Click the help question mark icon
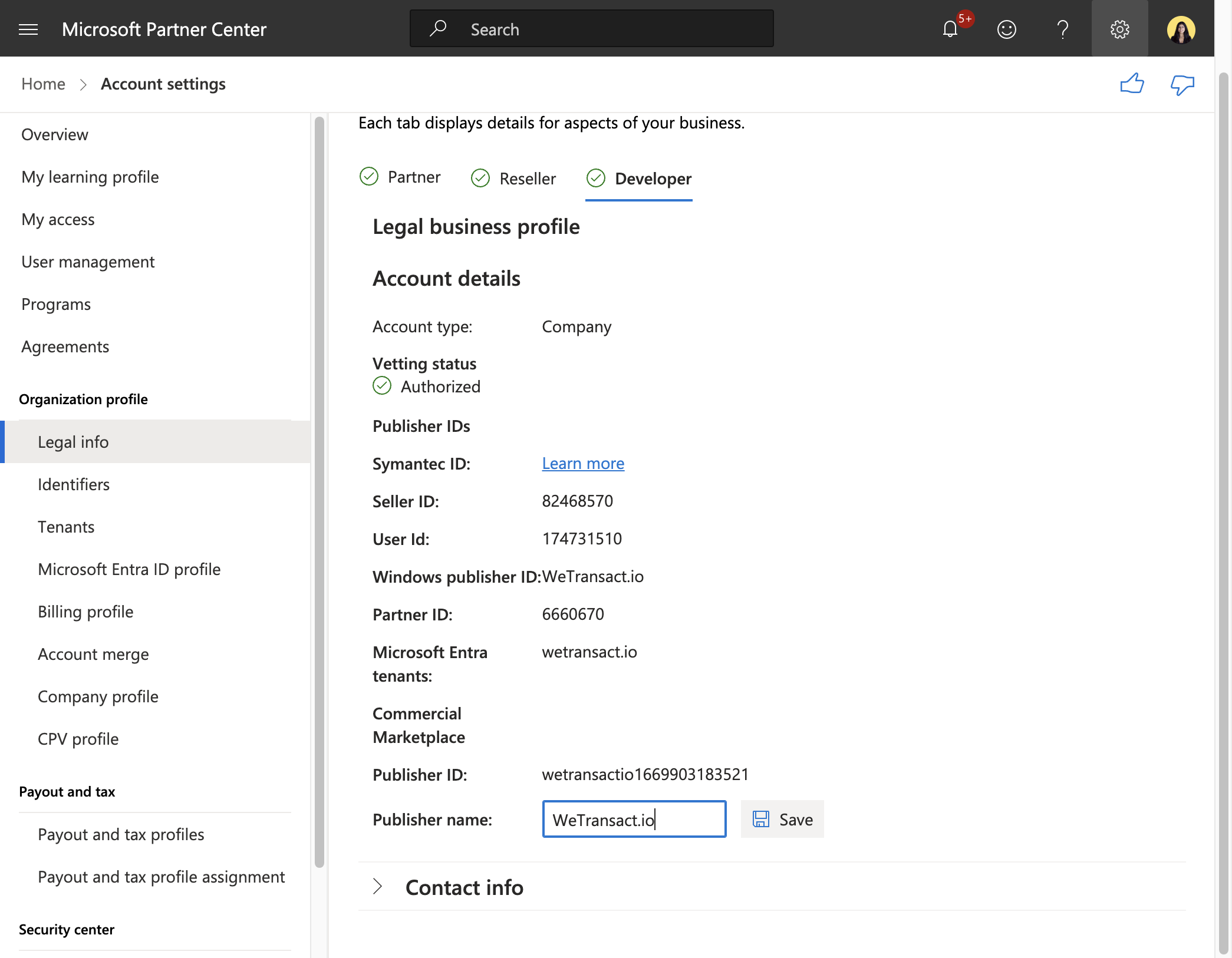This screenshot has width=1232, height=958. click(x=1062, y=29)
